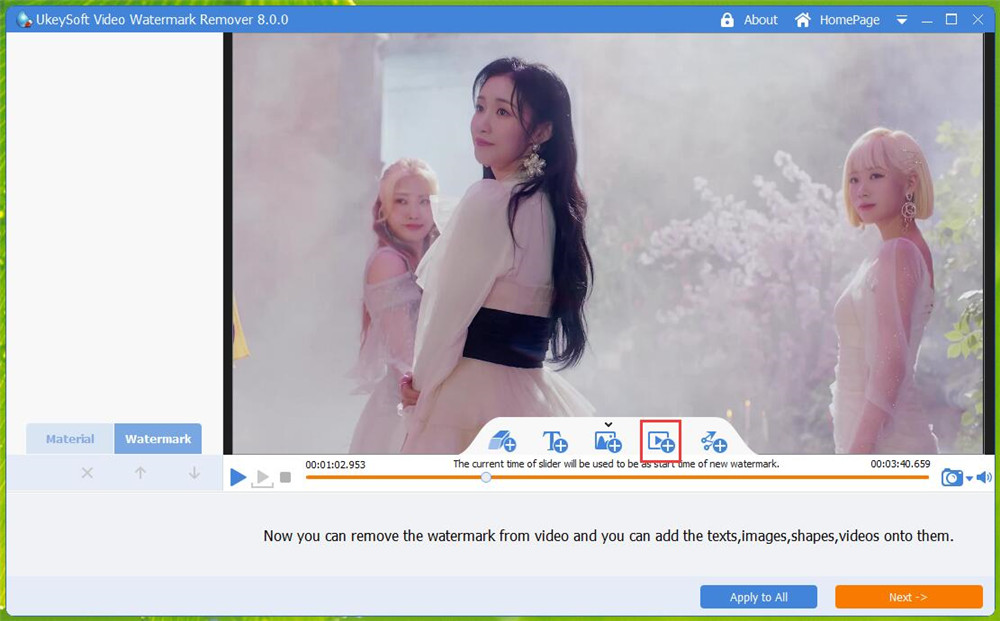
Task: Move watermark up with the arrow icon
Action: coord(140,473)
